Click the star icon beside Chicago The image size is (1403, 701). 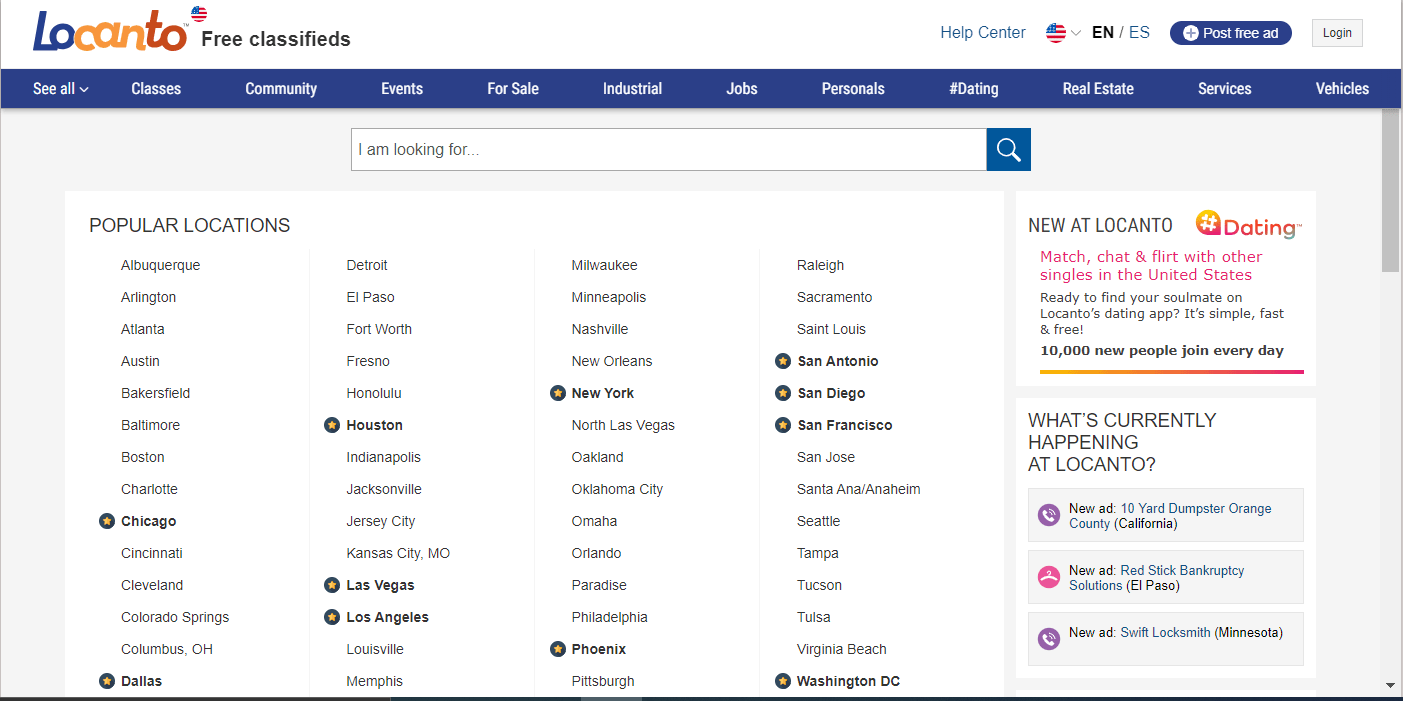[x=107, y=521]
